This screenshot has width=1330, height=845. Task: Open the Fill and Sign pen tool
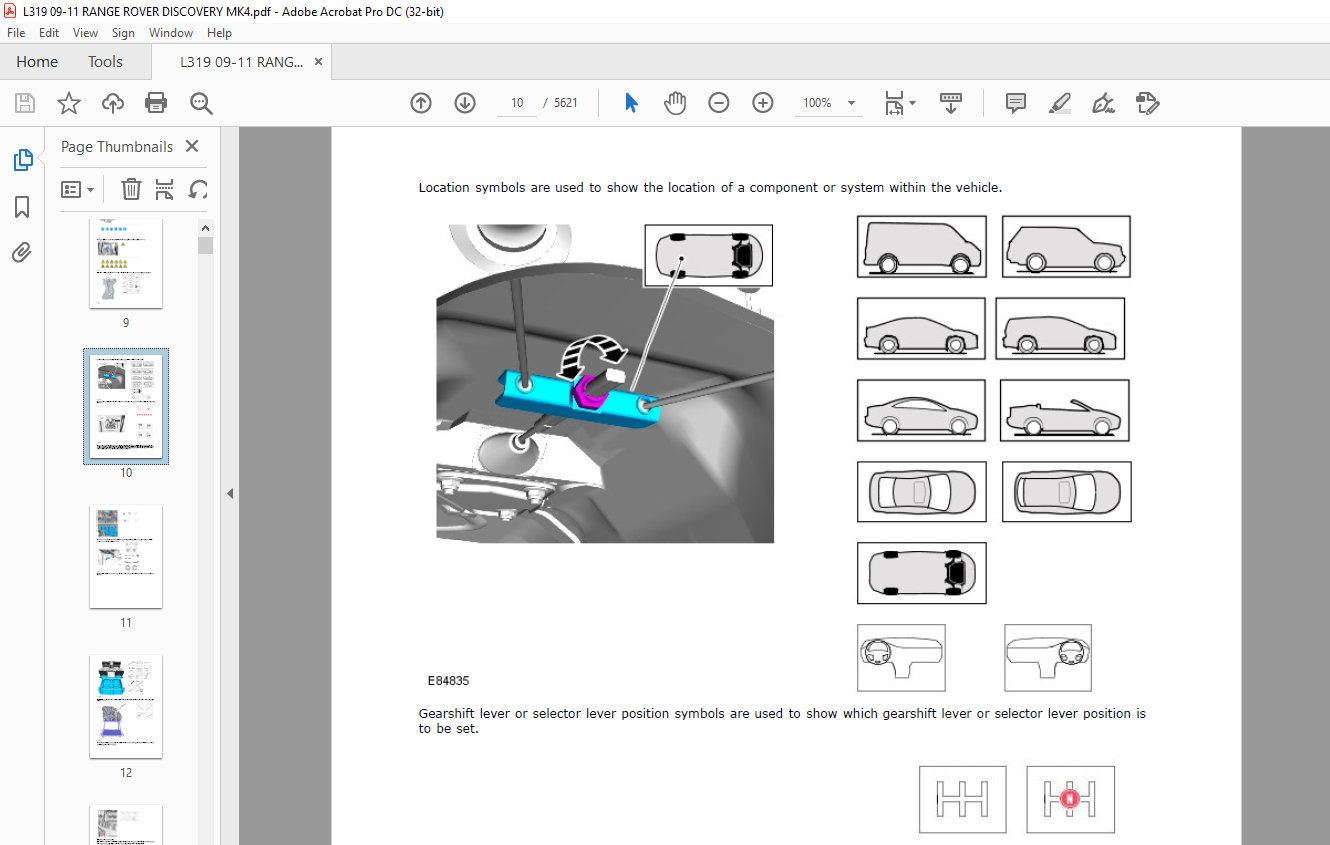pyautogui.click(x=1104, y=103)
